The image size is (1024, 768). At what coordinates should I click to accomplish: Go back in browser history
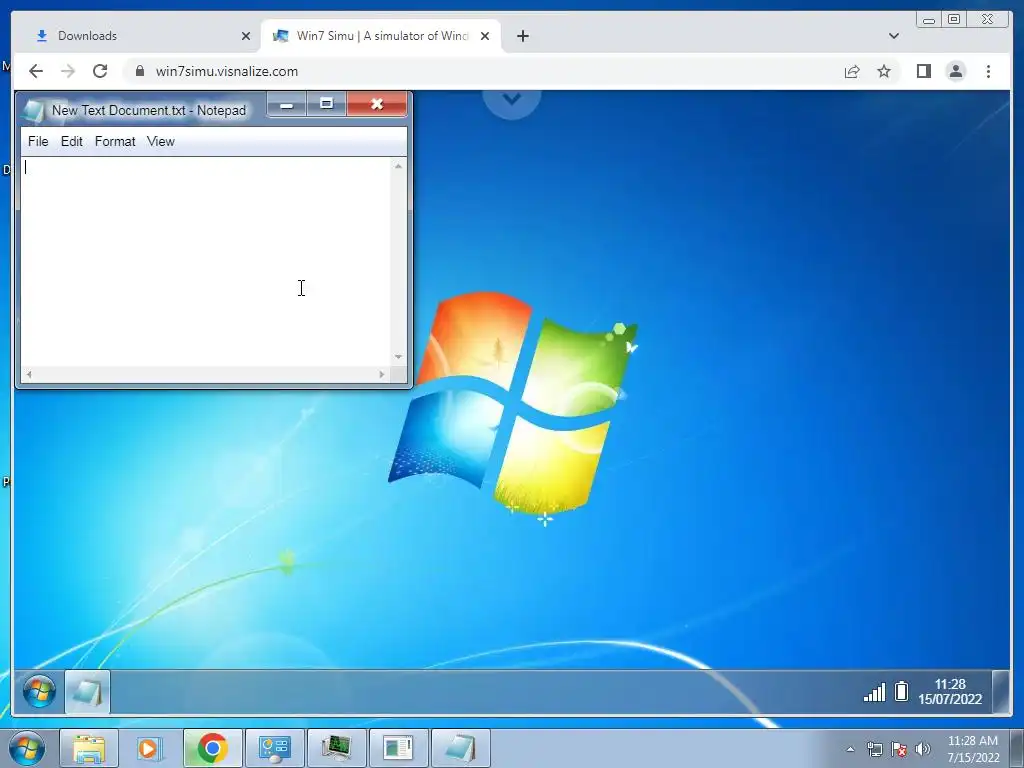pos(36,71)
